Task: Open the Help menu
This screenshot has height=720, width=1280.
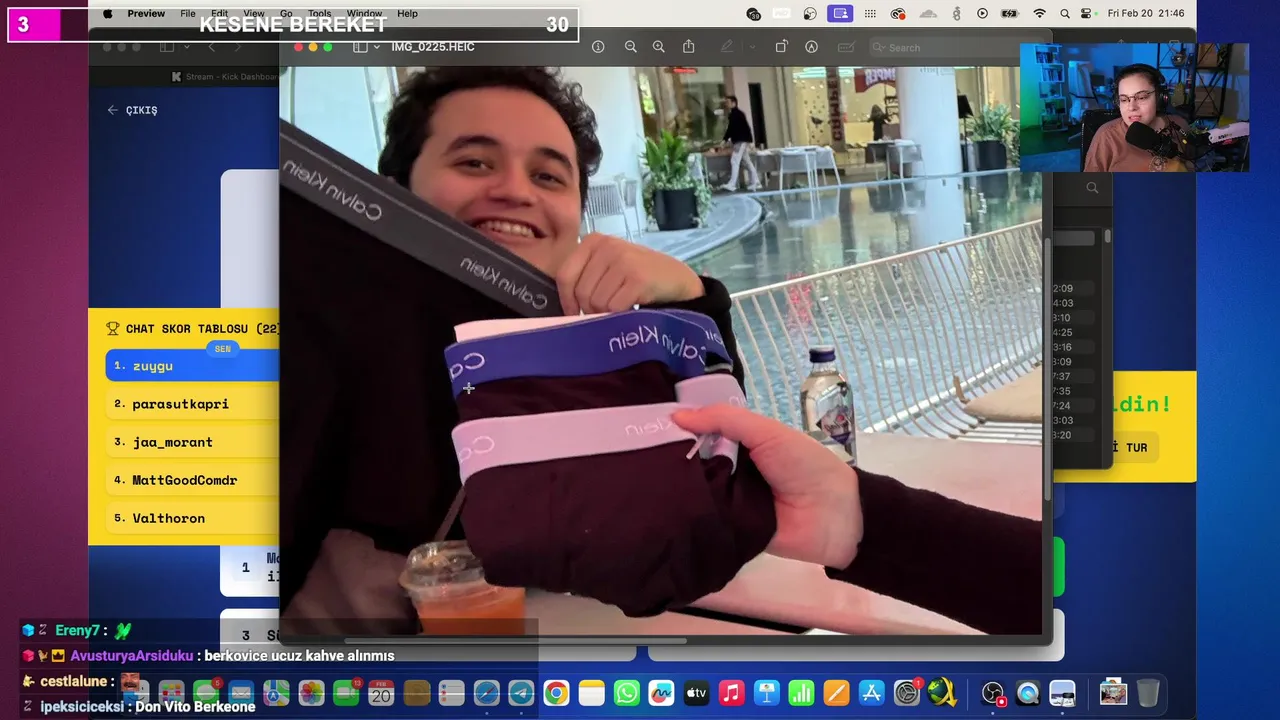Action: click(407, 14)
